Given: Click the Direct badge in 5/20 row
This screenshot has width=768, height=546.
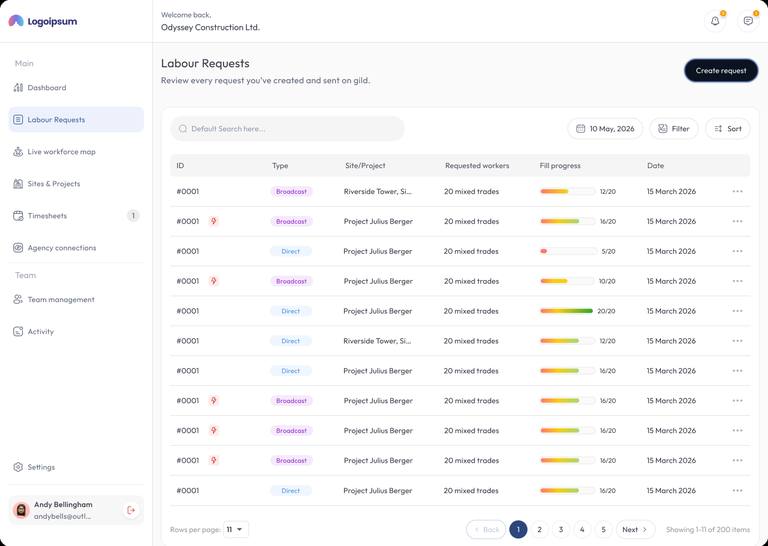Looking at the screenshot, I should 290,251.
